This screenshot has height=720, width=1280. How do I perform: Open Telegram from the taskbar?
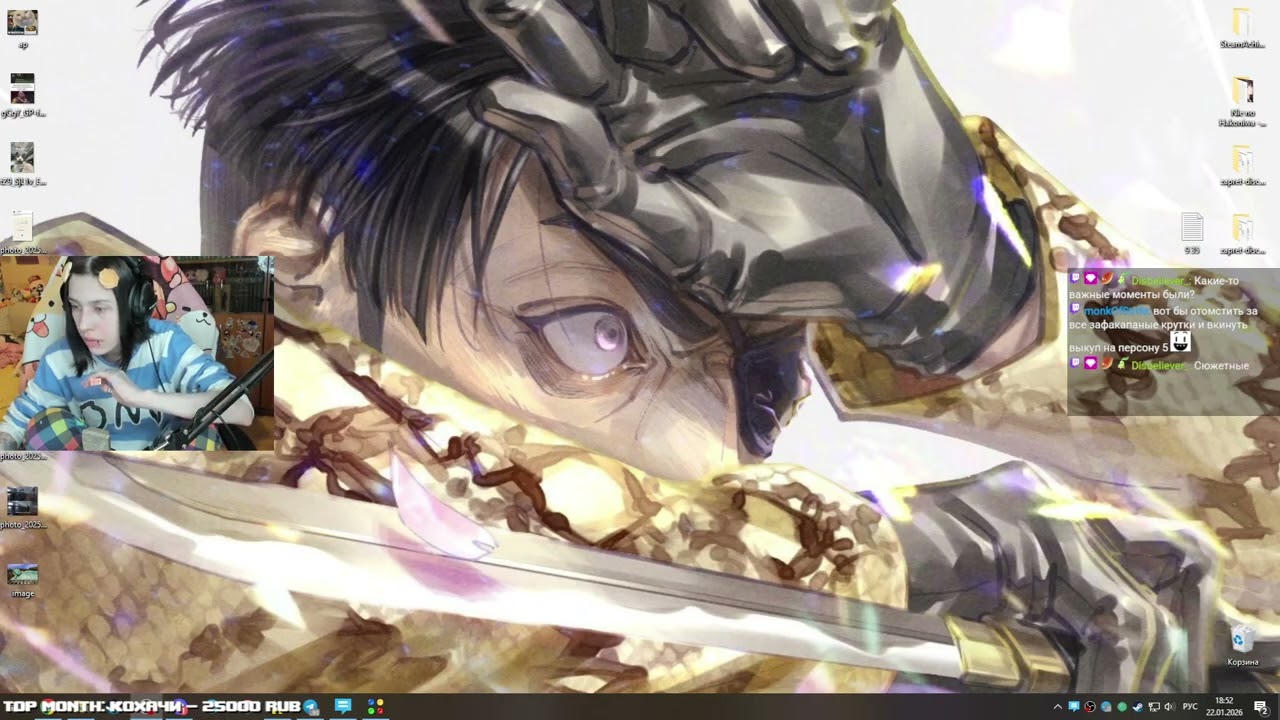[x=311, y=706]
